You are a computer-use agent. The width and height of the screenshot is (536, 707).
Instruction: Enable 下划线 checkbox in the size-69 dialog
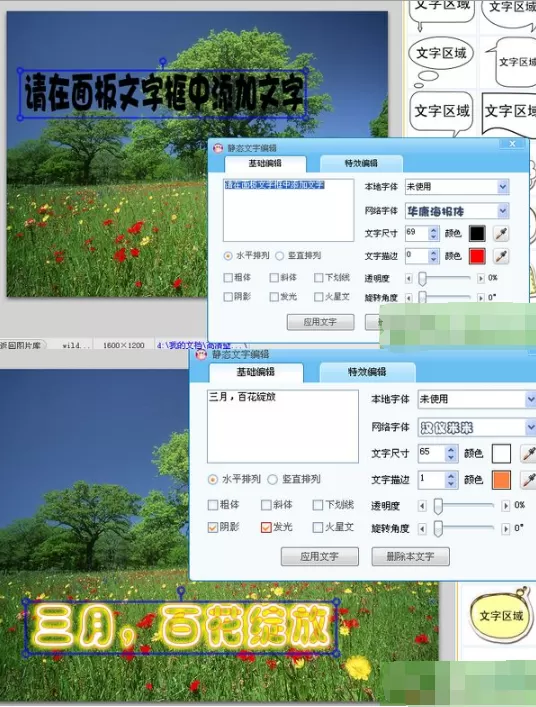pos(319,277)
